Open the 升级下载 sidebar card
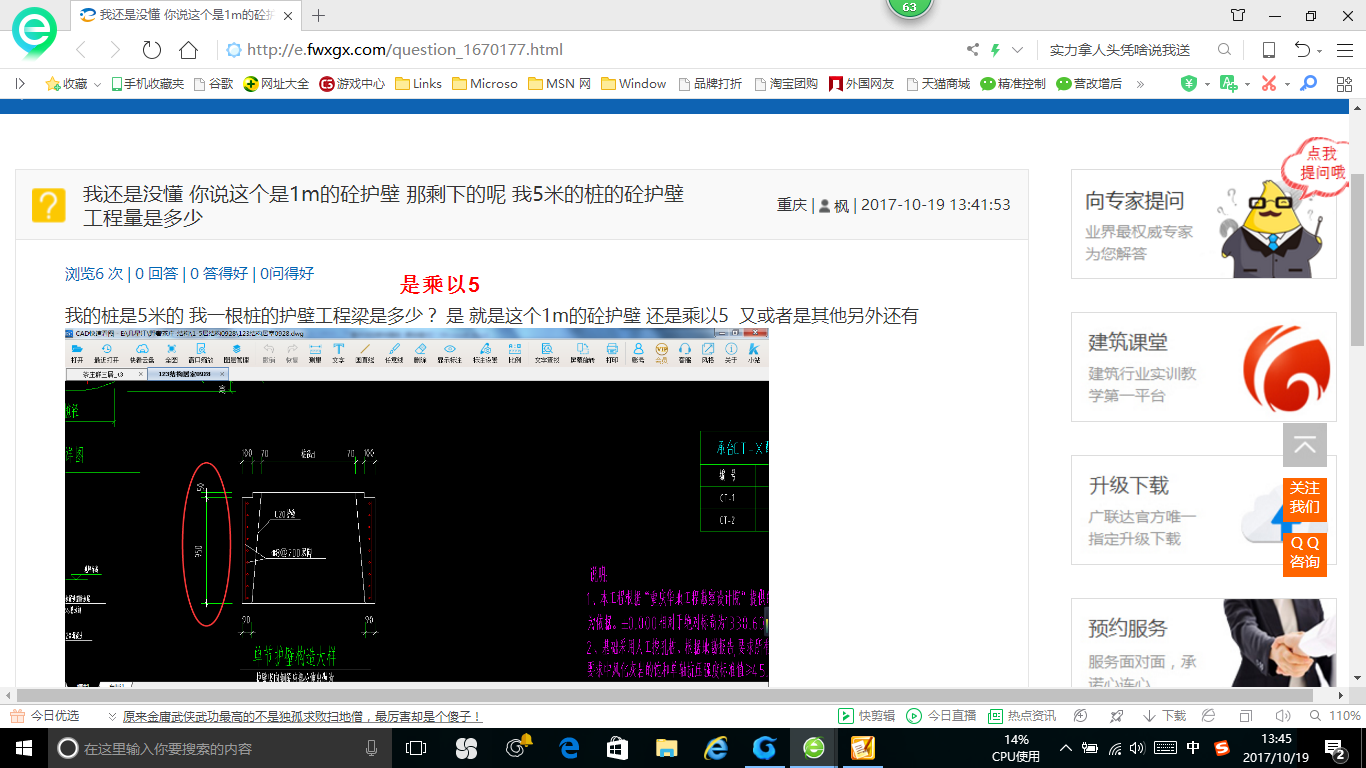The width and height of the screenshot is (1366, 768). [x=1203, y=510]
